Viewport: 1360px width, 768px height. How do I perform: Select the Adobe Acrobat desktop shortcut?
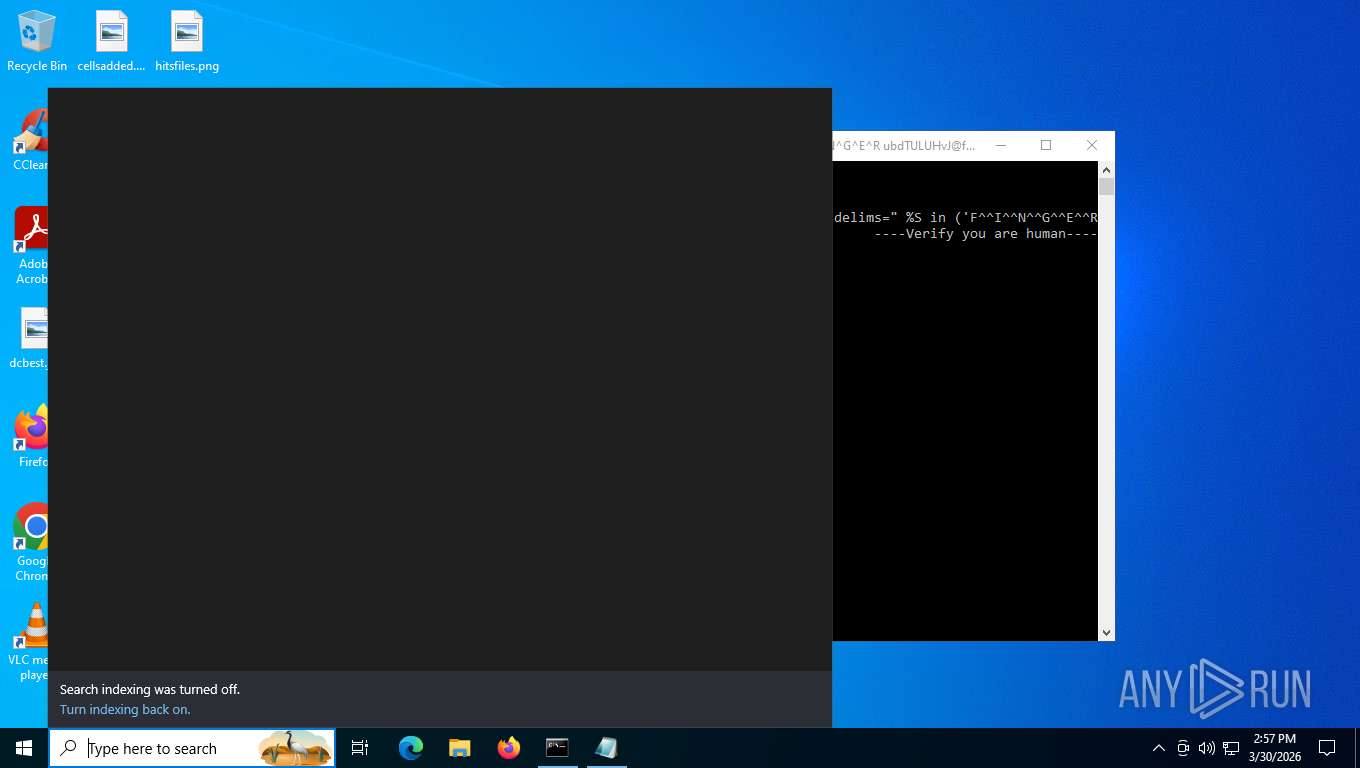tap(31, 245)
